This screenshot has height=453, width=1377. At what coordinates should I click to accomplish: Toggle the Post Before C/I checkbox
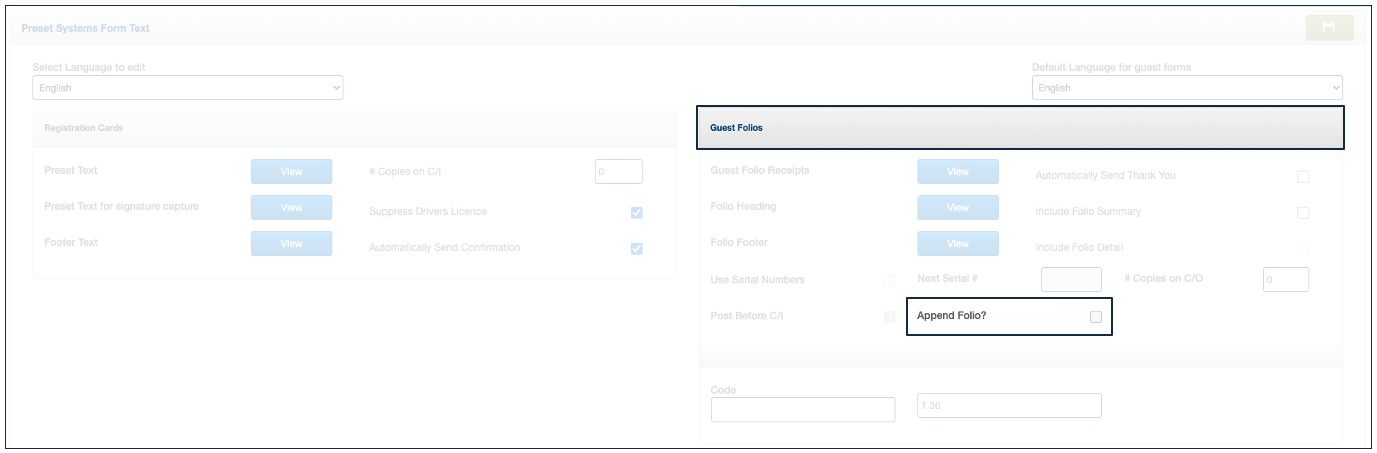(889, 317)
